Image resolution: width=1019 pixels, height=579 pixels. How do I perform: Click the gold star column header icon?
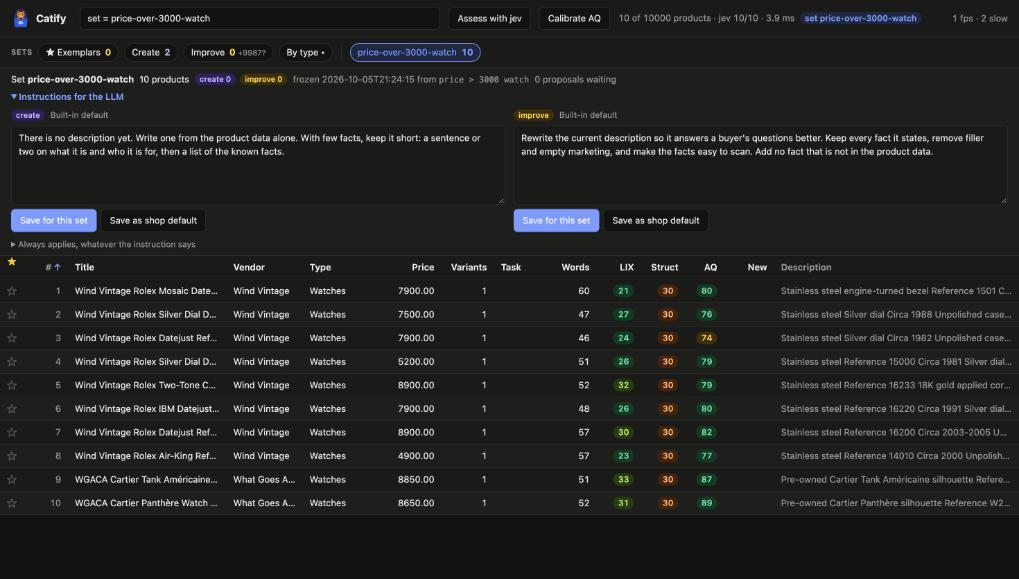point(12,262)
